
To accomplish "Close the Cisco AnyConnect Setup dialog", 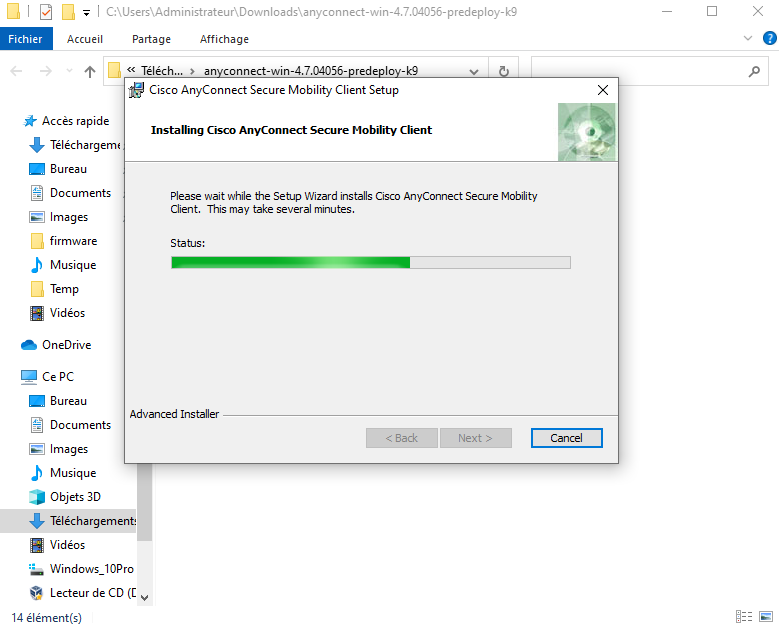I will (602, 90).
